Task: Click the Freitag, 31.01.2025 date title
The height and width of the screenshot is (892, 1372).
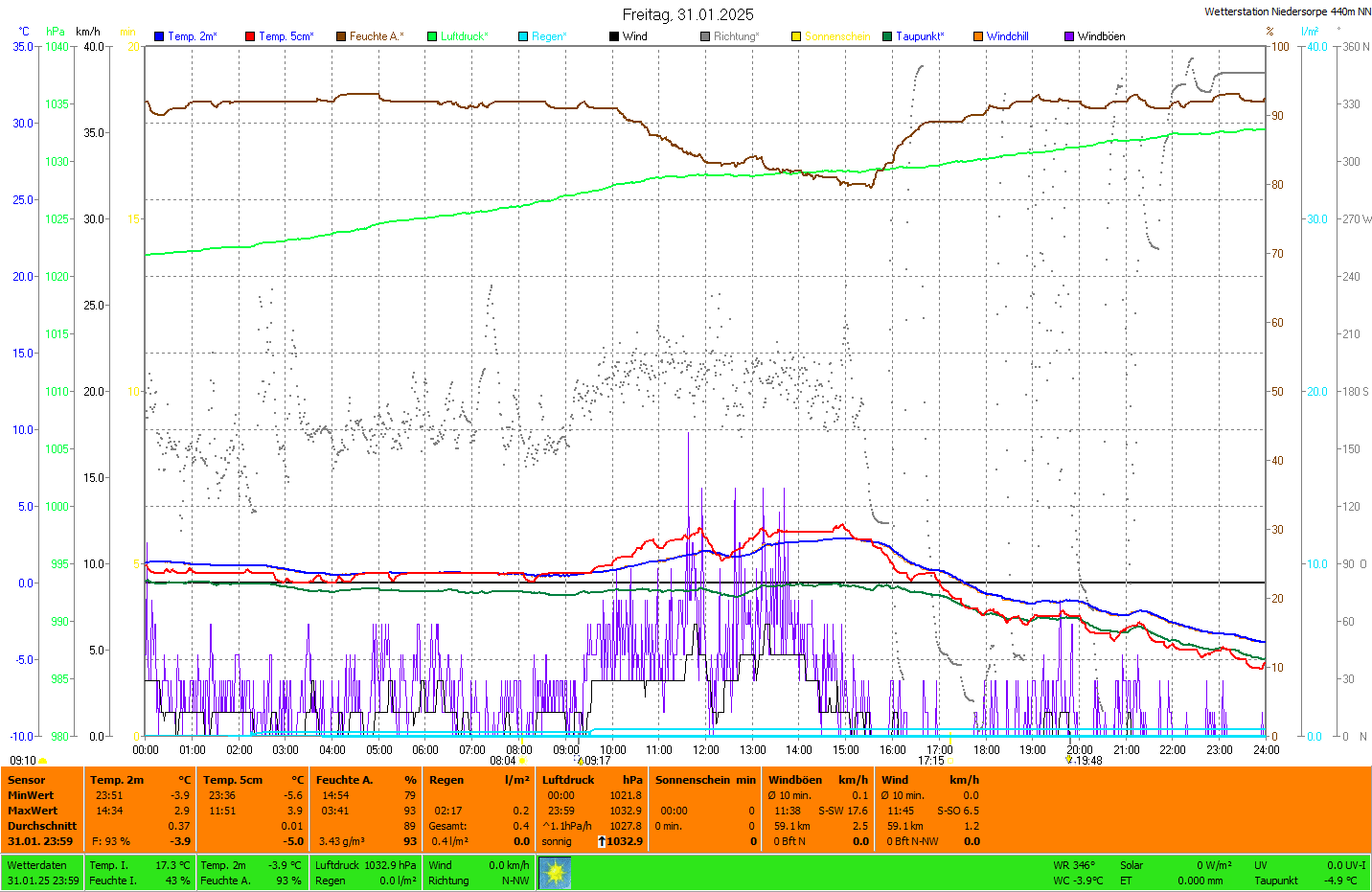Action: pyautogui.click(x=688, y=14)
